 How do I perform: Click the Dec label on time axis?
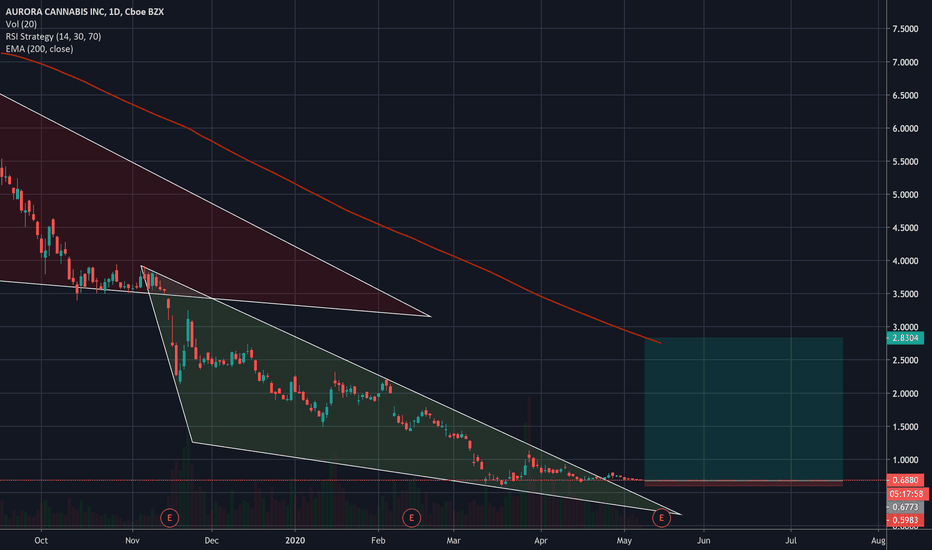212,540
